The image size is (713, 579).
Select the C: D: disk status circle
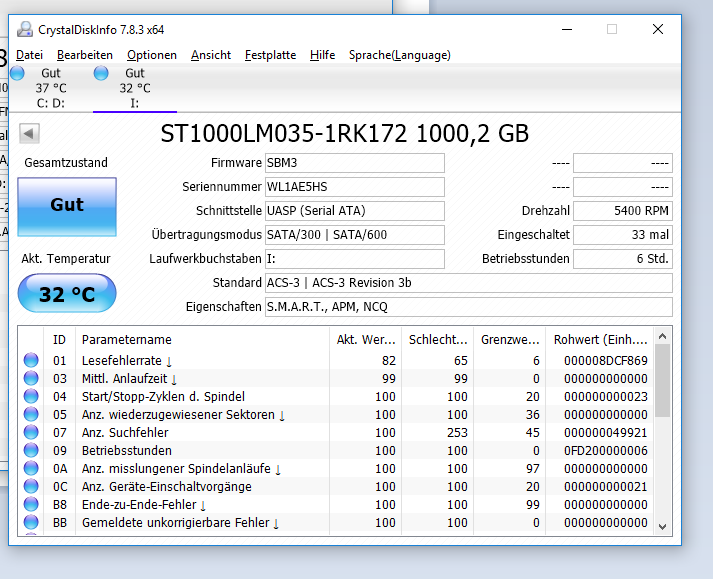(17, 73)
